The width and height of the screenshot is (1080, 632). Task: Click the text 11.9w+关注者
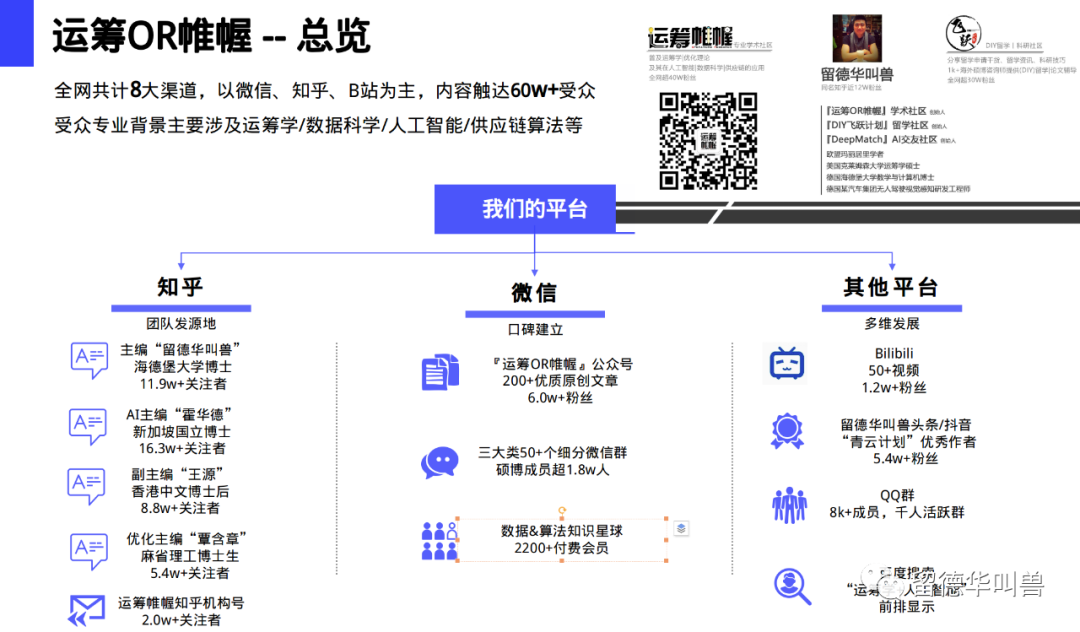click(183, 383)
